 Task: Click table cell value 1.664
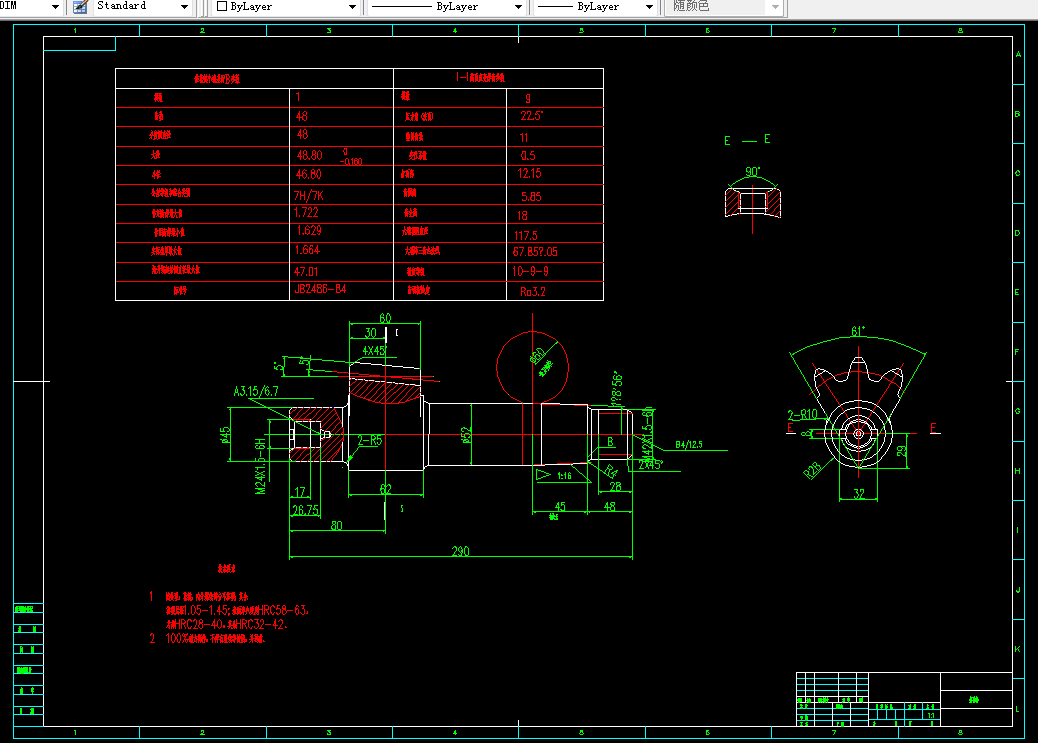click(307, 250)
